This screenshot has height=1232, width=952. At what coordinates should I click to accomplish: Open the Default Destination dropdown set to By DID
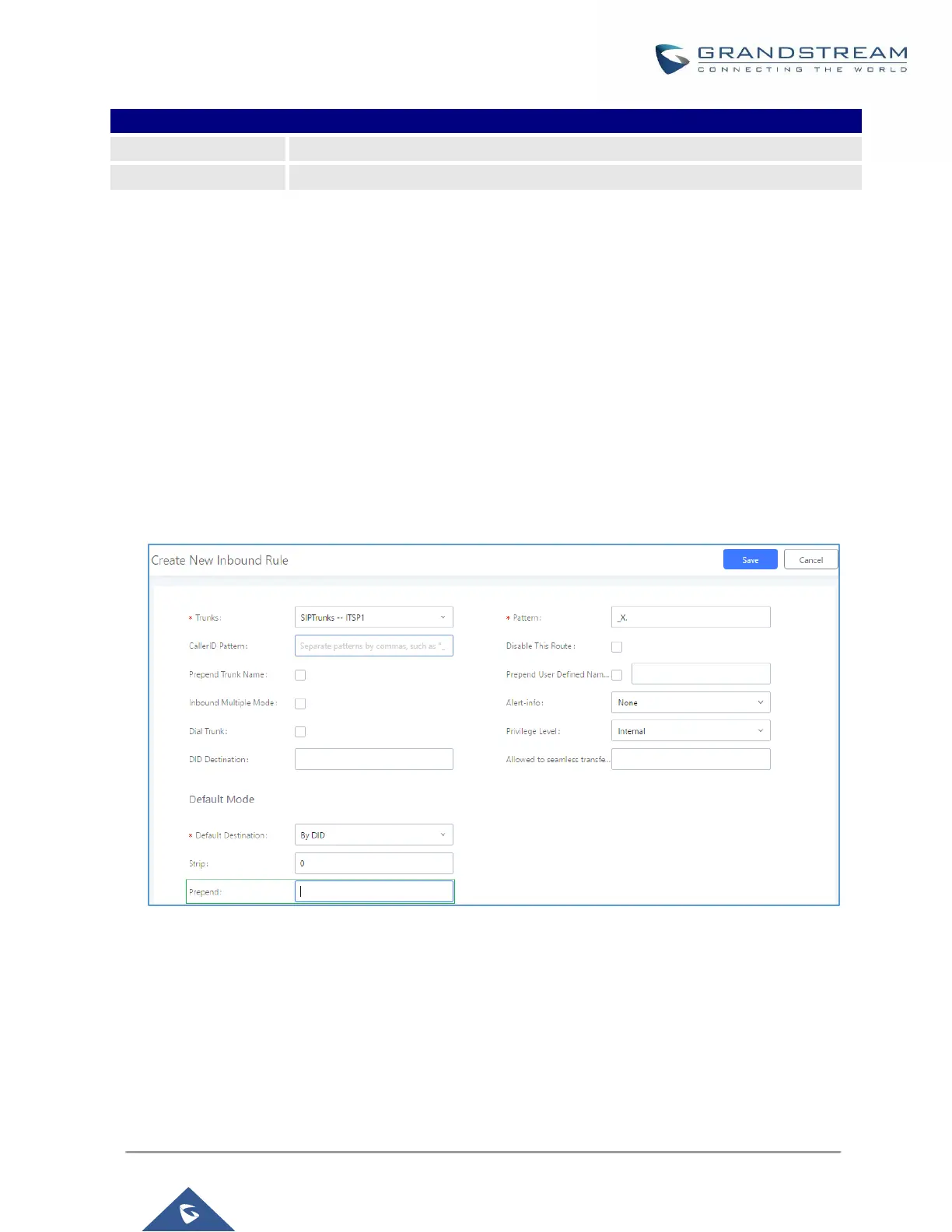373,835
